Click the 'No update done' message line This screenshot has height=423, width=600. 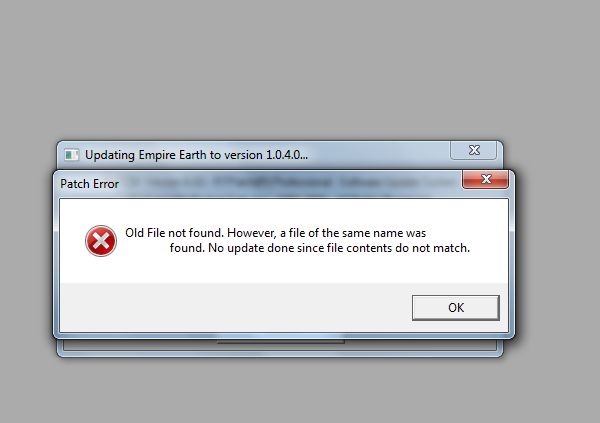(x=320, y=248)
